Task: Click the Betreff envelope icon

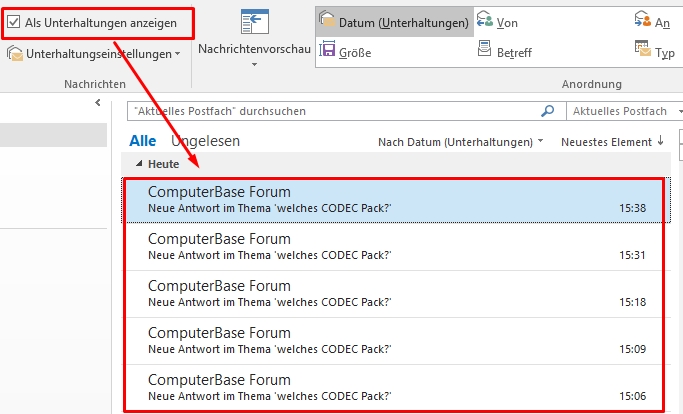Action: (x=484, y=48)
